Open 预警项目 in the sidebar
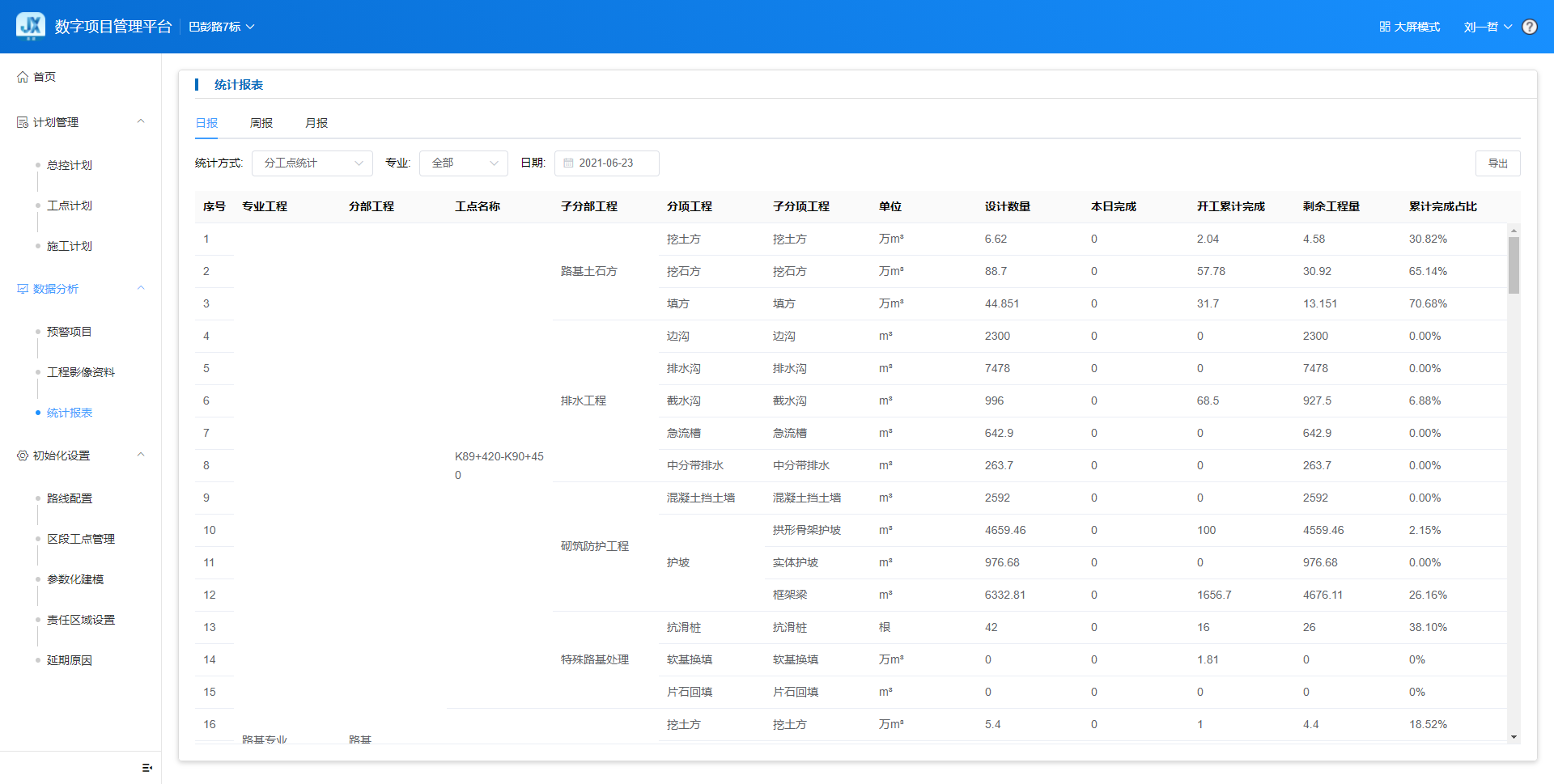The image size is (1554, 784). [x=69, y=332]
